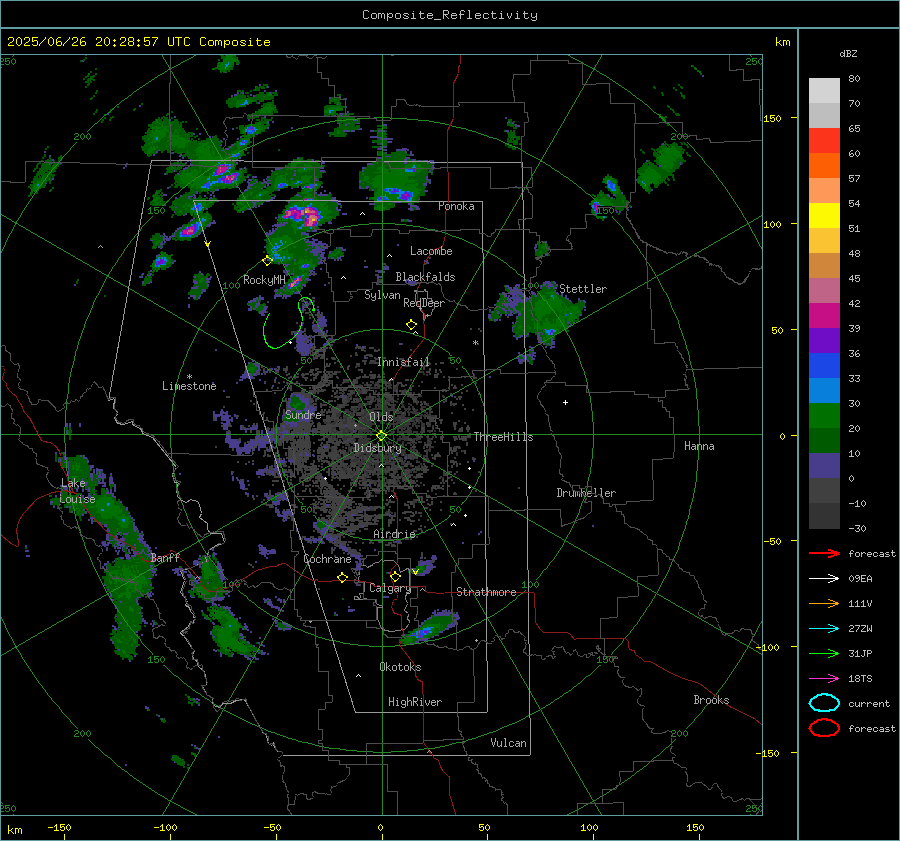Click the white plus marker west of Hanna
The image size is (900, 841).
pyautogui.click(x=565, y=402)
